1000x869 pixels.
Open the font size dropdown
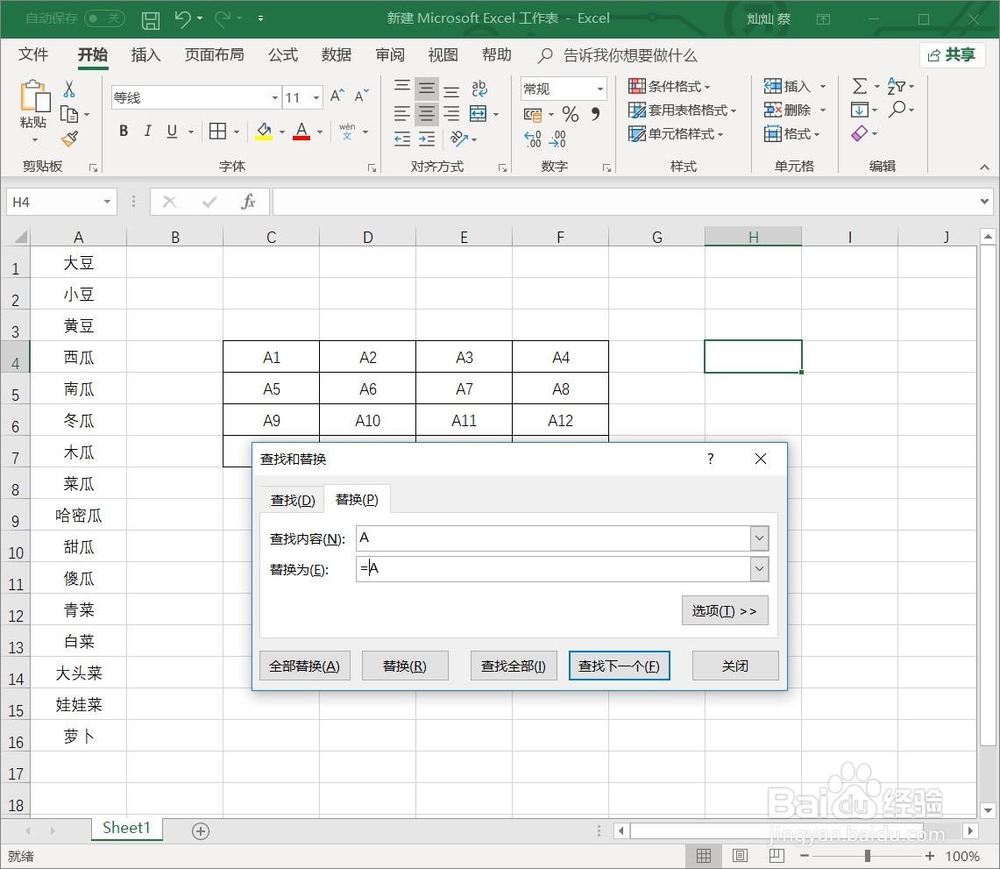tap(316, 98)
